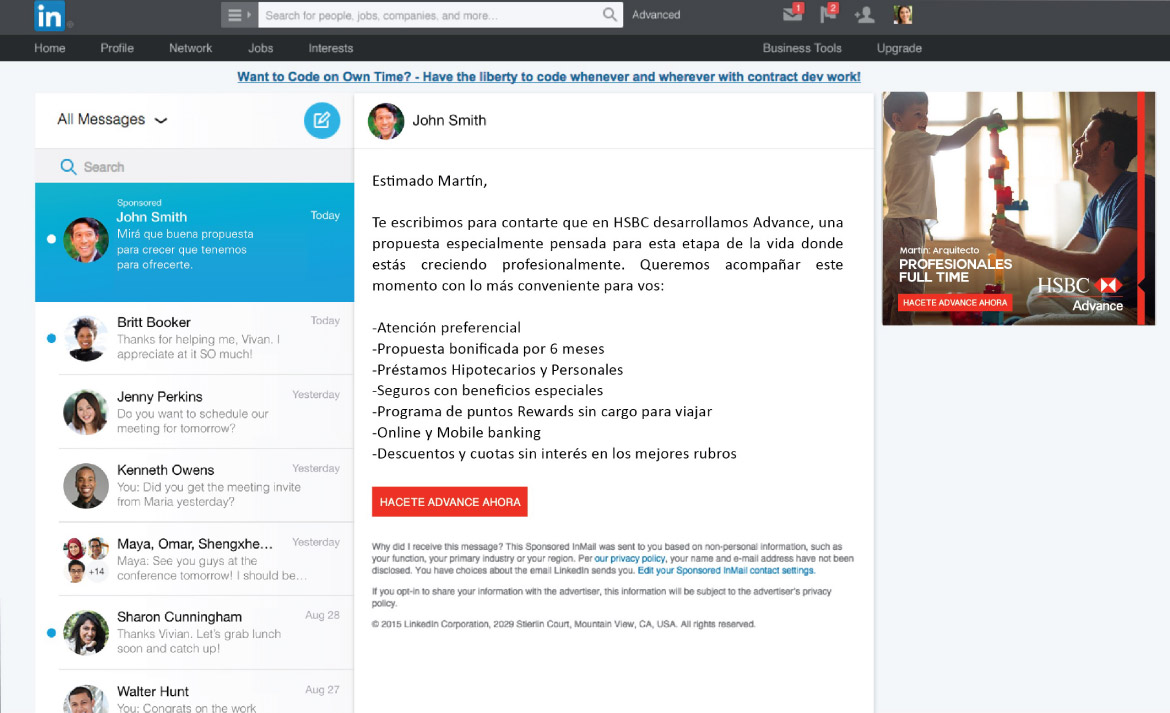Open the add connections icon

865,15
